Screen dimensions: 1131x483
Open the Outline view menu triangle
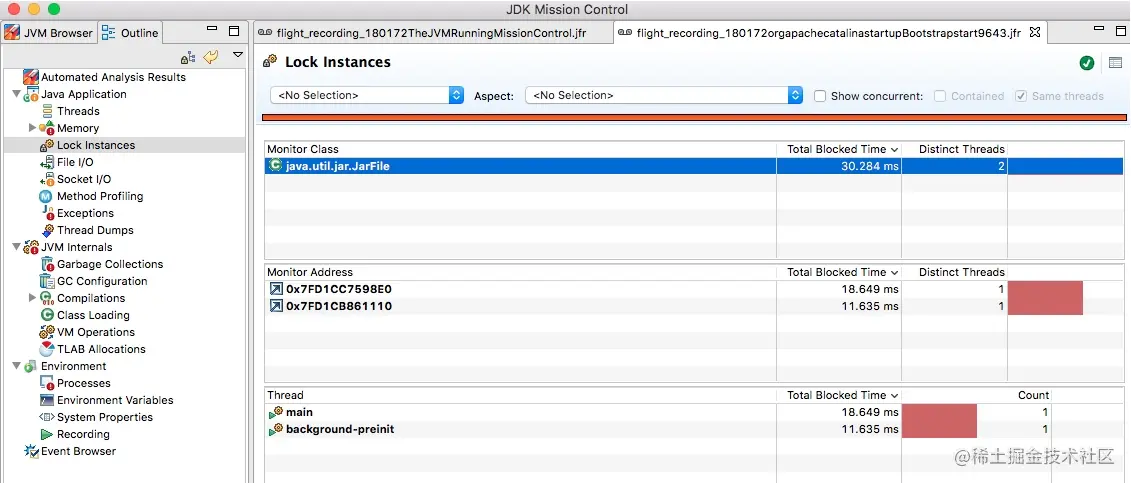[x=238, y=55]
